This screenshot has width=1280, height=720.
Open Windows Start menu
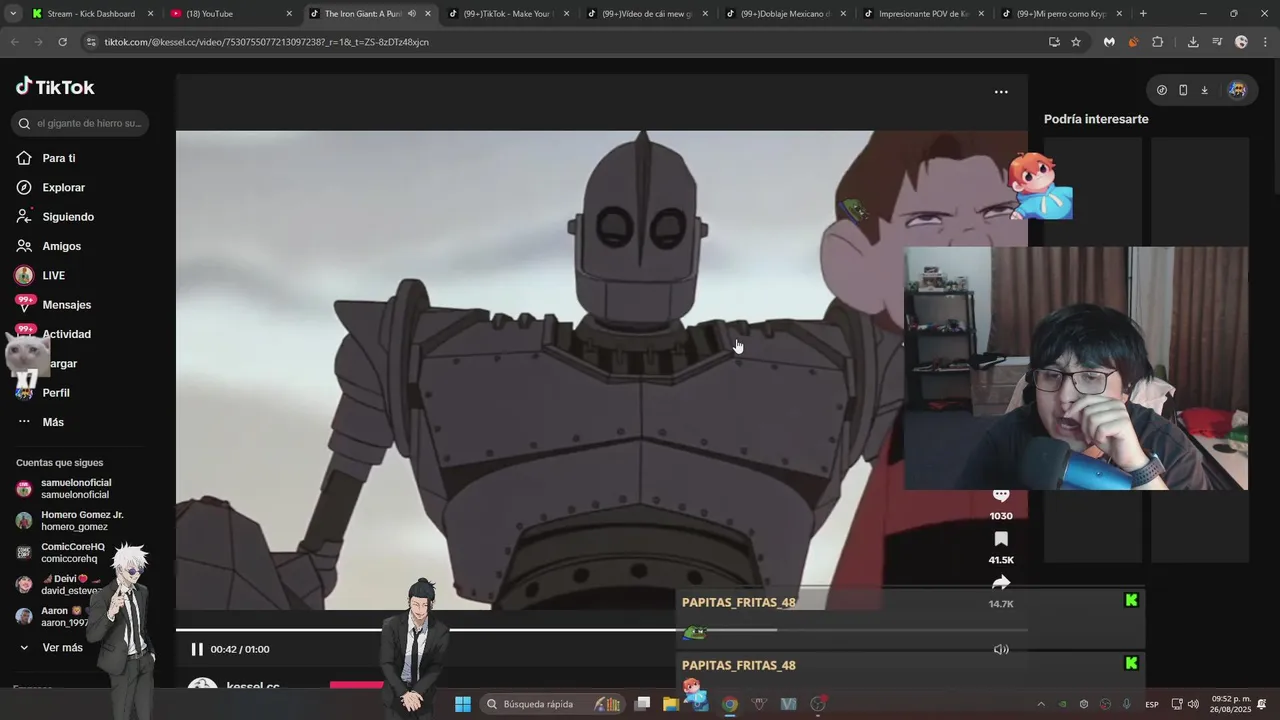coord(463,704)
